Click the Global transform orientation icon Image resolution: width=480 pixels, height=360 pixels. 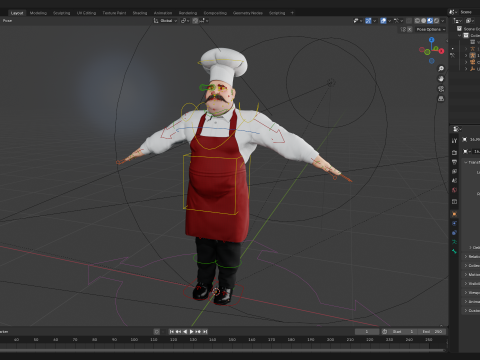coord(156,21)
